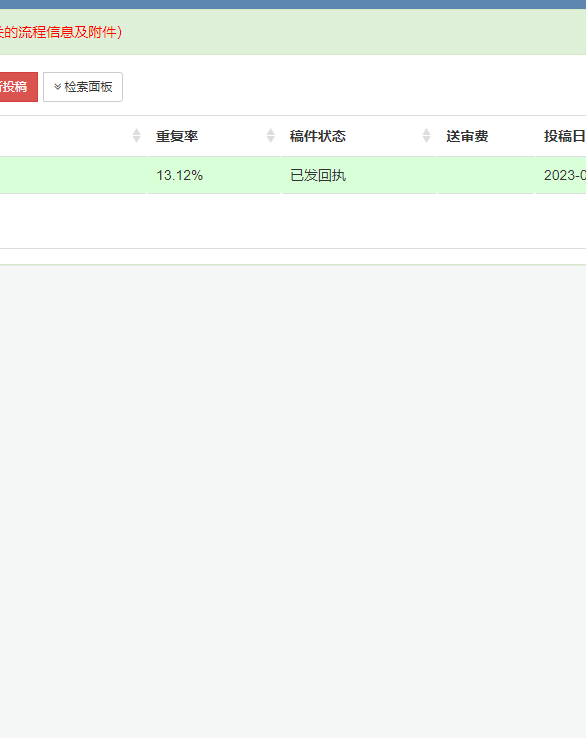
Task: Select the 送审费 column header
Action: [x=467, y=136]
